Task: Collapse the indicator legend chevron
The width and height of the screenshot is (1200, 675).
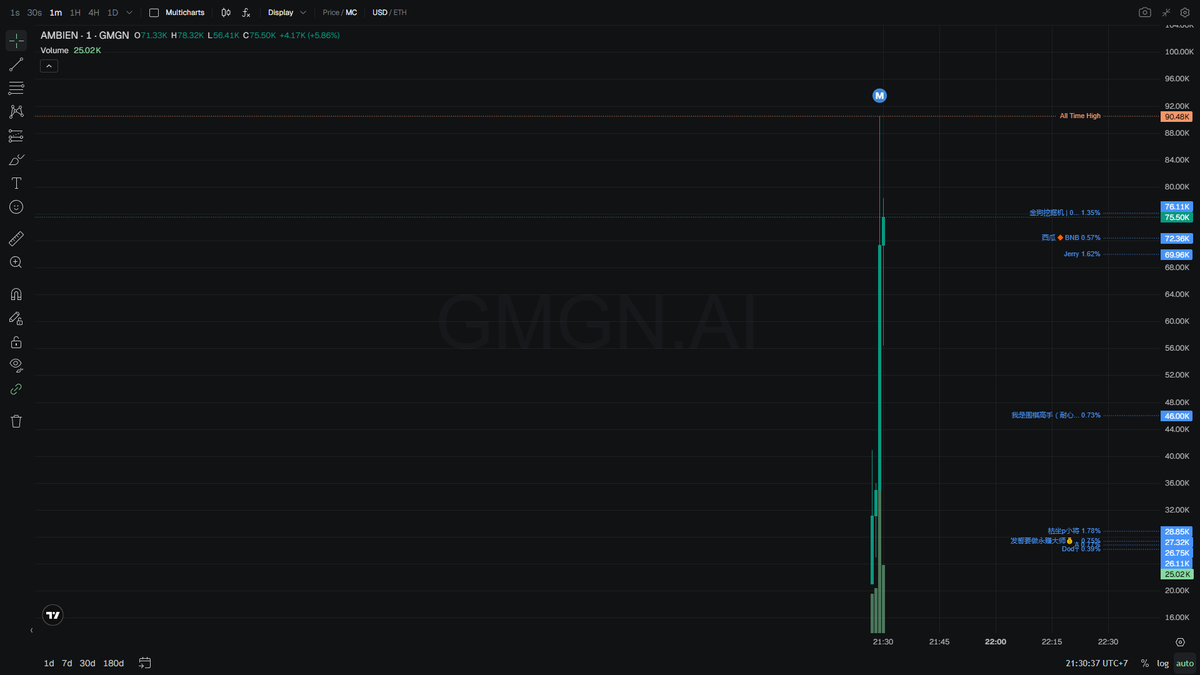Action: pyautogui.click(x=49, y=66)
